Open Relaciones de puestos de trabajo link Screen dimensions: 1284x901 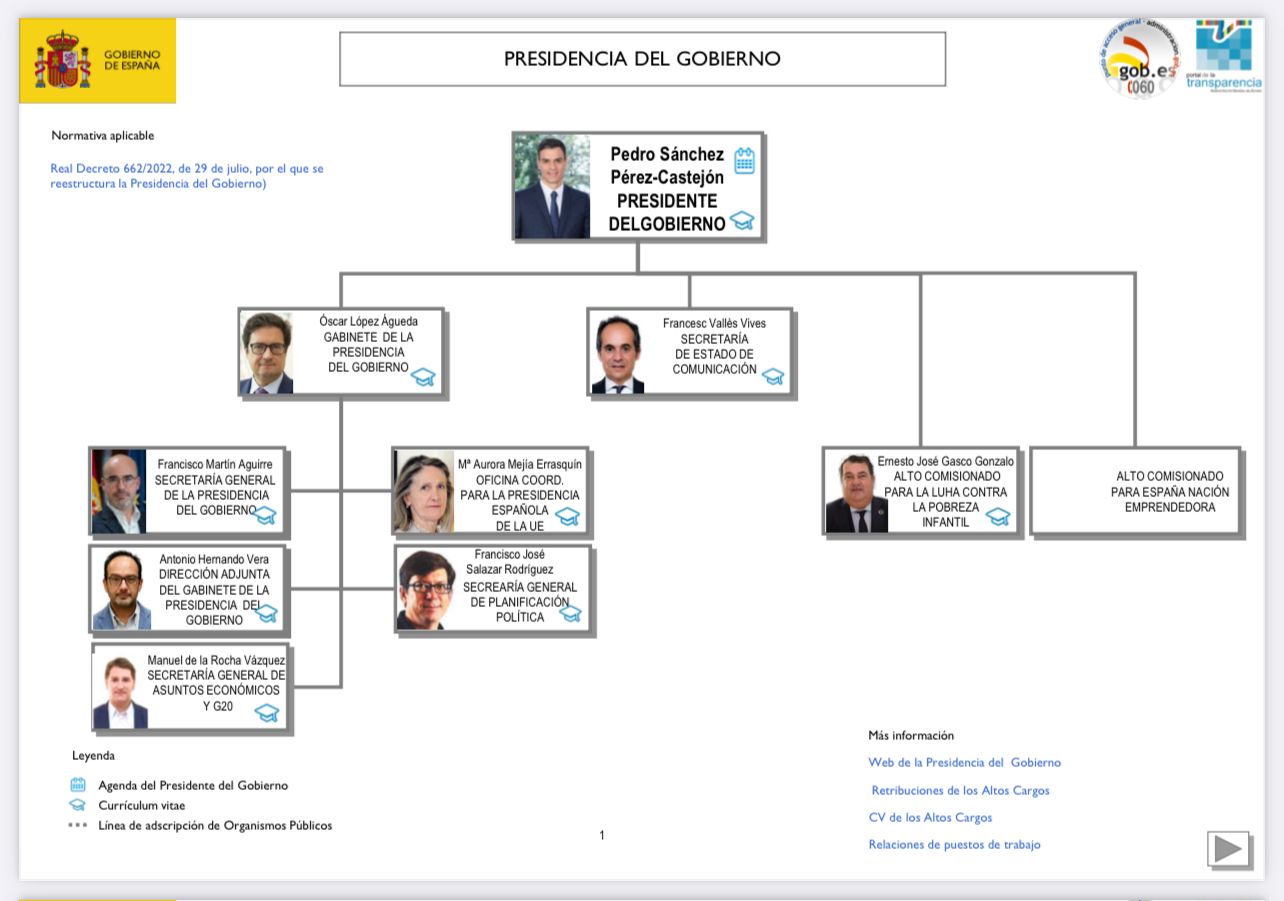pos(954,844)
